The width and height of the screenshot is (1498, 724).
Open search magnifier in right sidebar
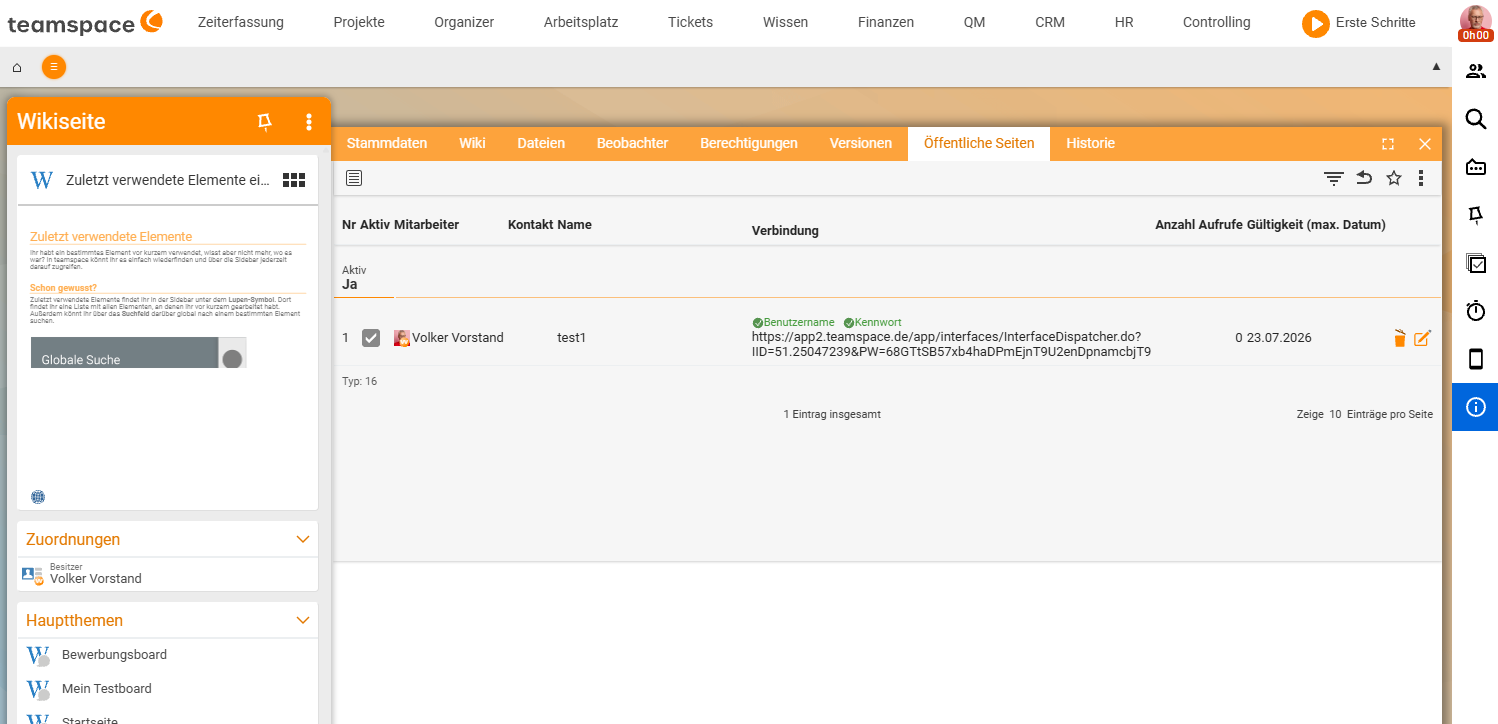click(x=1476, y=119)
